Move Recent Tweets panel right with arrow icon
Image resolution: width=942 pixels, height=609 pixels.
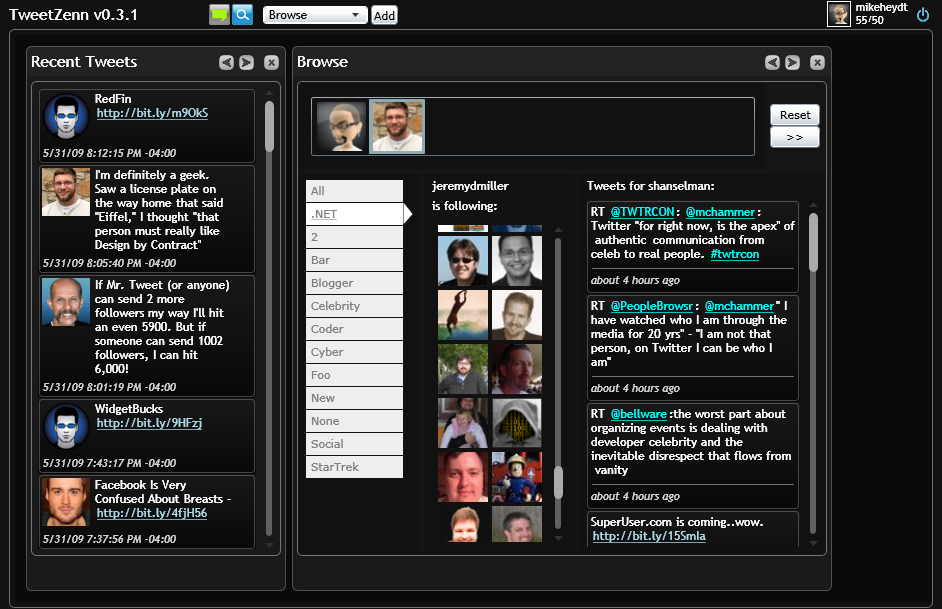point(246,62)
